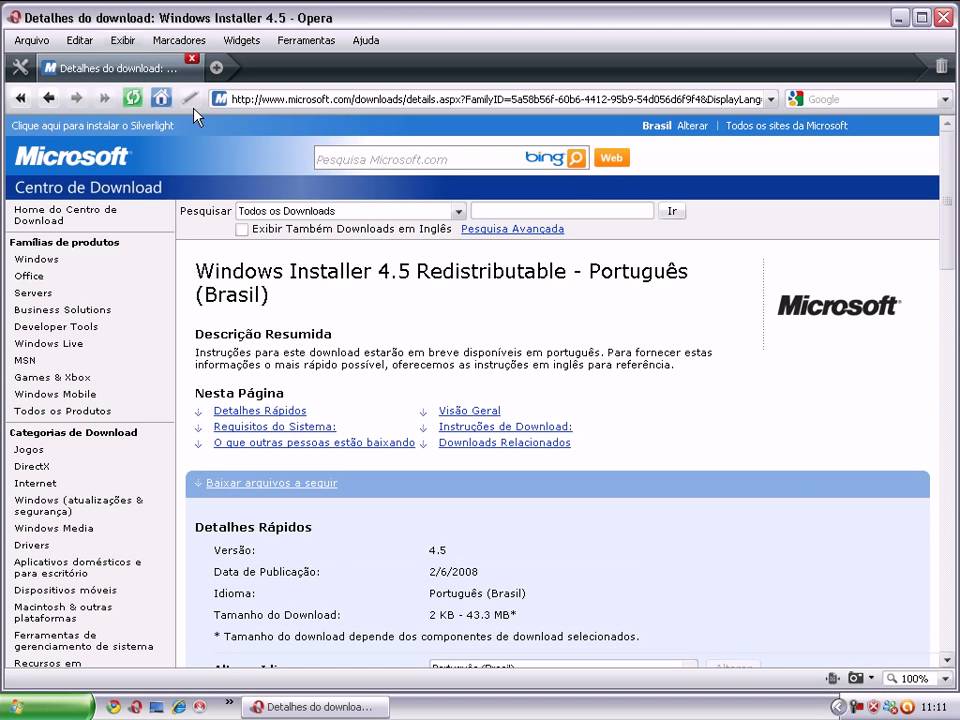Click the Ir search button
Image resolution: width=960 pixels, height=720 pixels.
pos(672,211)
